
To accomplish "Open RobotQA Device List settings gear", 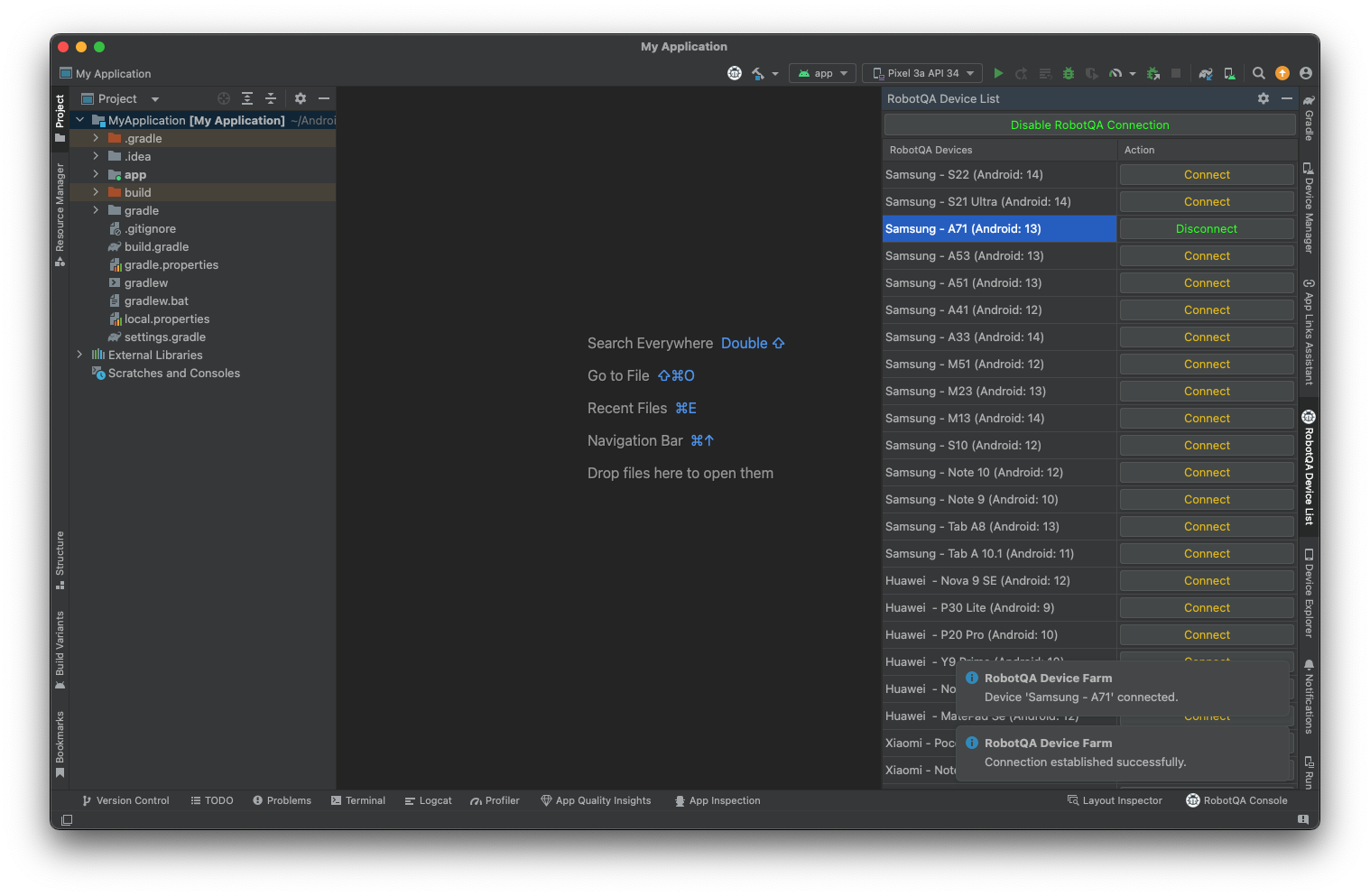I will click(x=1263, y=98).
